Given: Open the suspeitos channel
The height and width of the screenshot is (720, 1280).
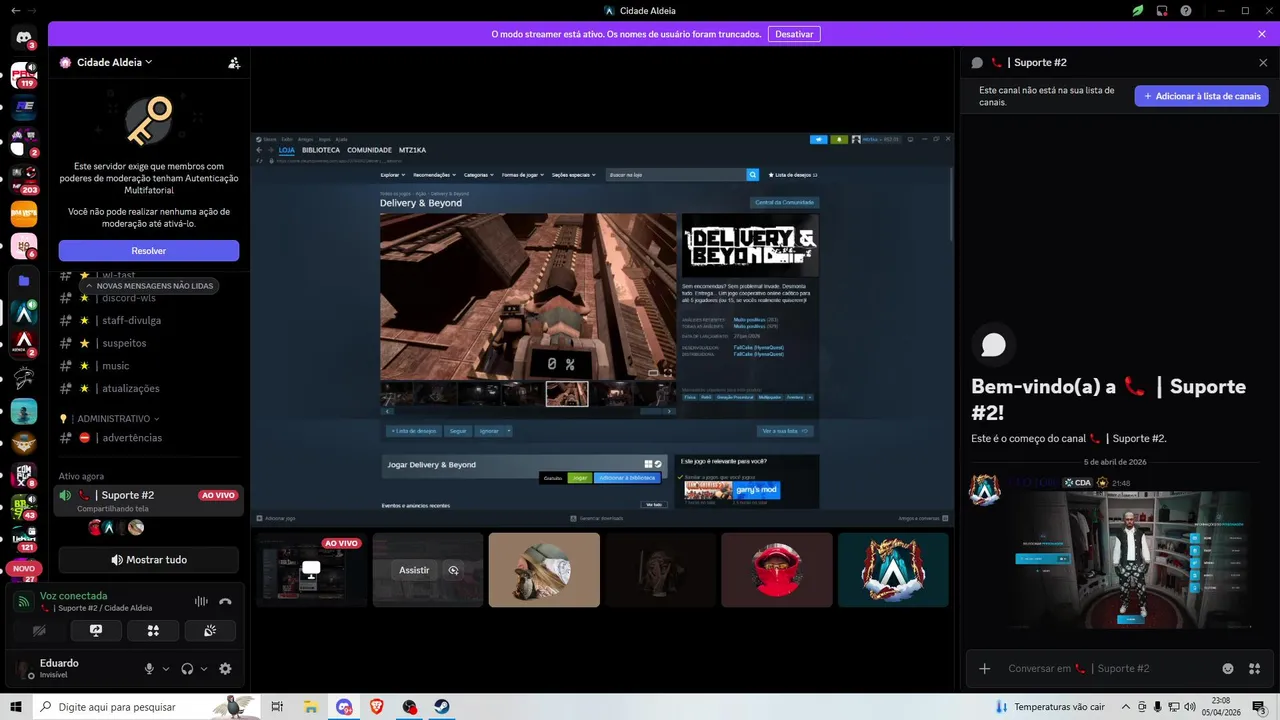Looking at the screenshot, I should (145, 343).
